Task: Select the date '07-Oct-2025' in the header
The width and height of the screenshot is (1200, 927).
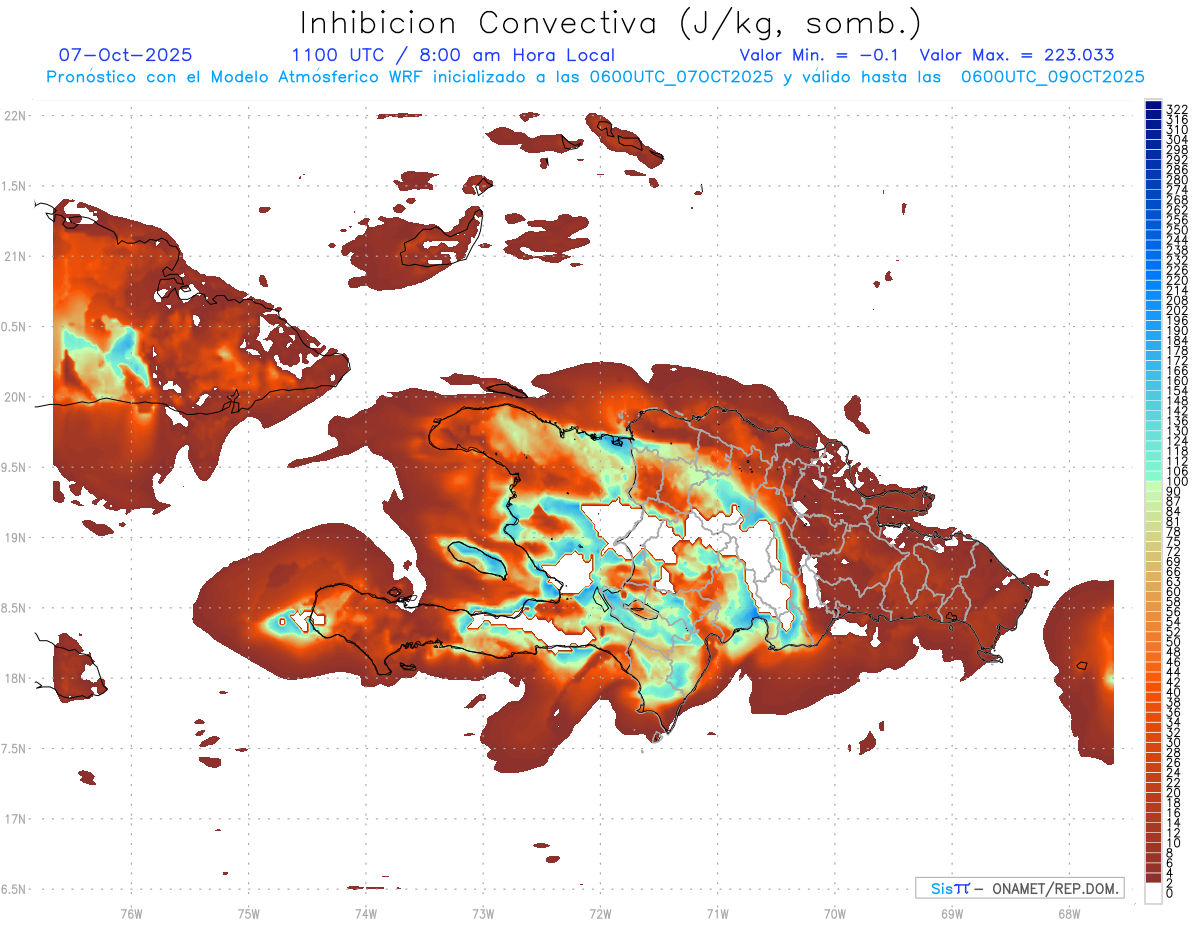Action: (126, 55)
